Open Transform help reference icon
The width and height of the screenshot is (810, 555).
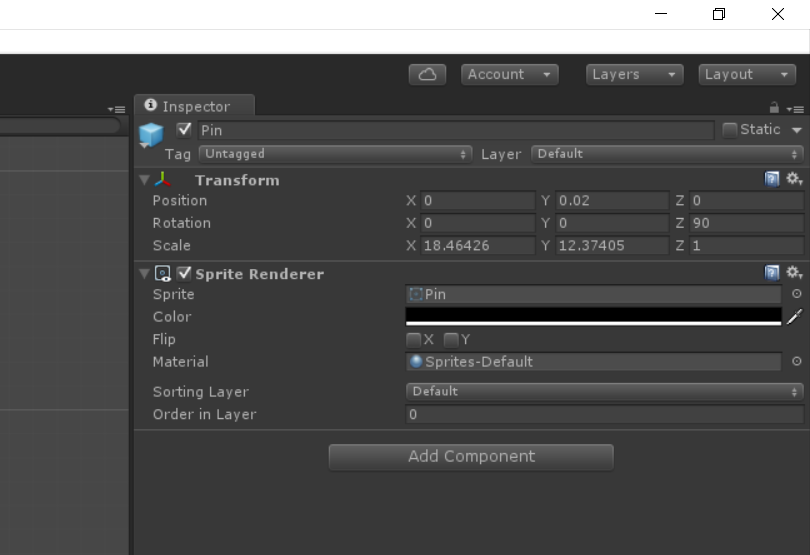pyautogui.click(x=772, y=179)
